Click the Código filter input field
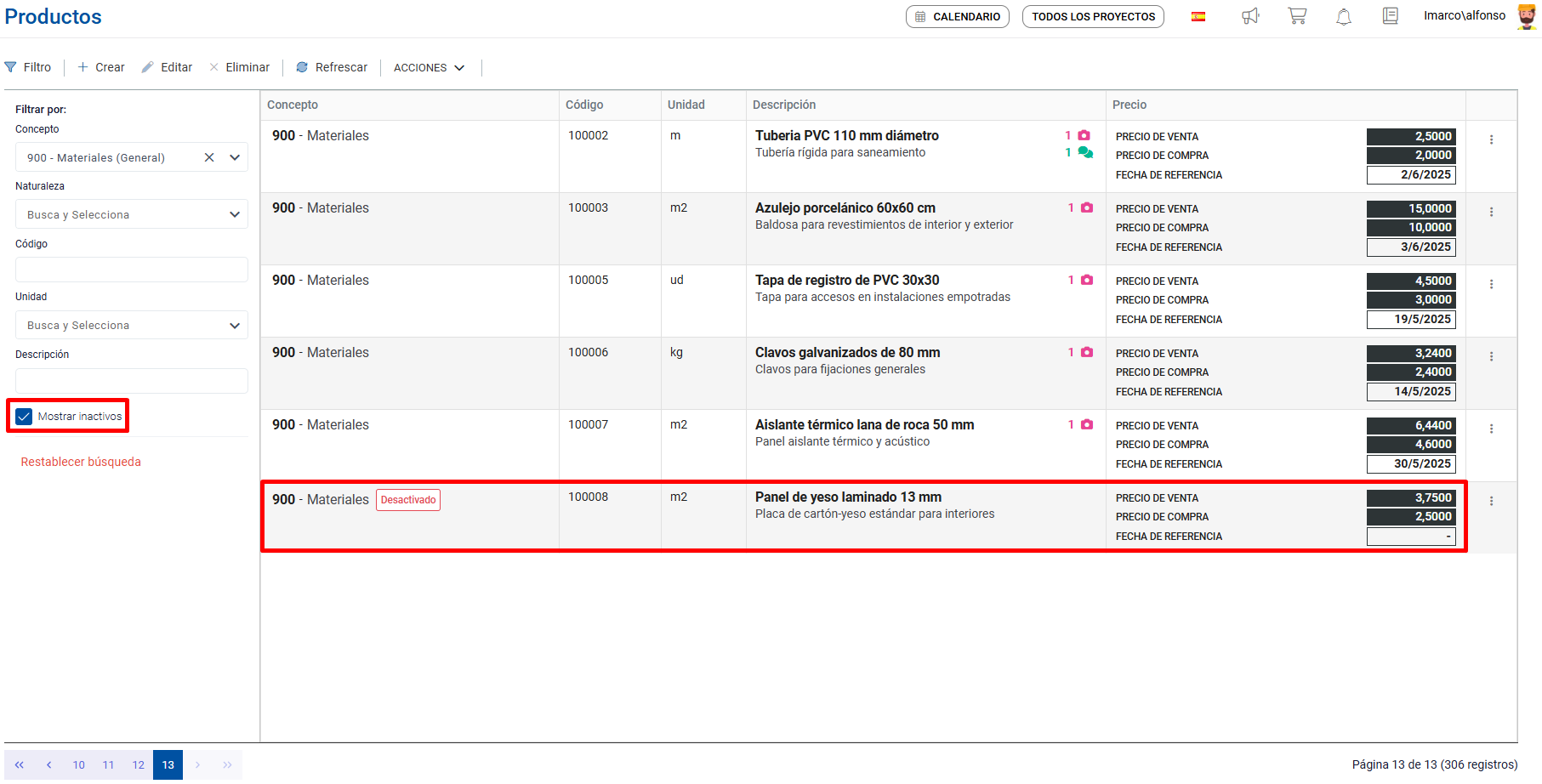The image size is (1542, 784). (132, 270)
